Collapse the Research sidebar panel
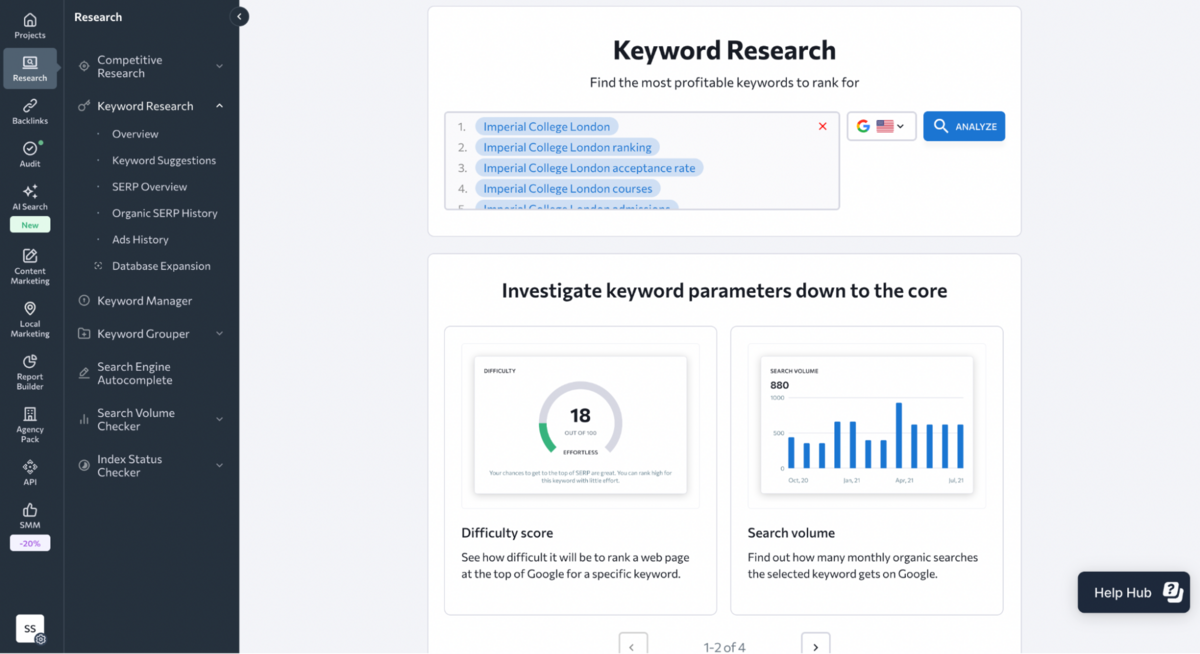 239,16
